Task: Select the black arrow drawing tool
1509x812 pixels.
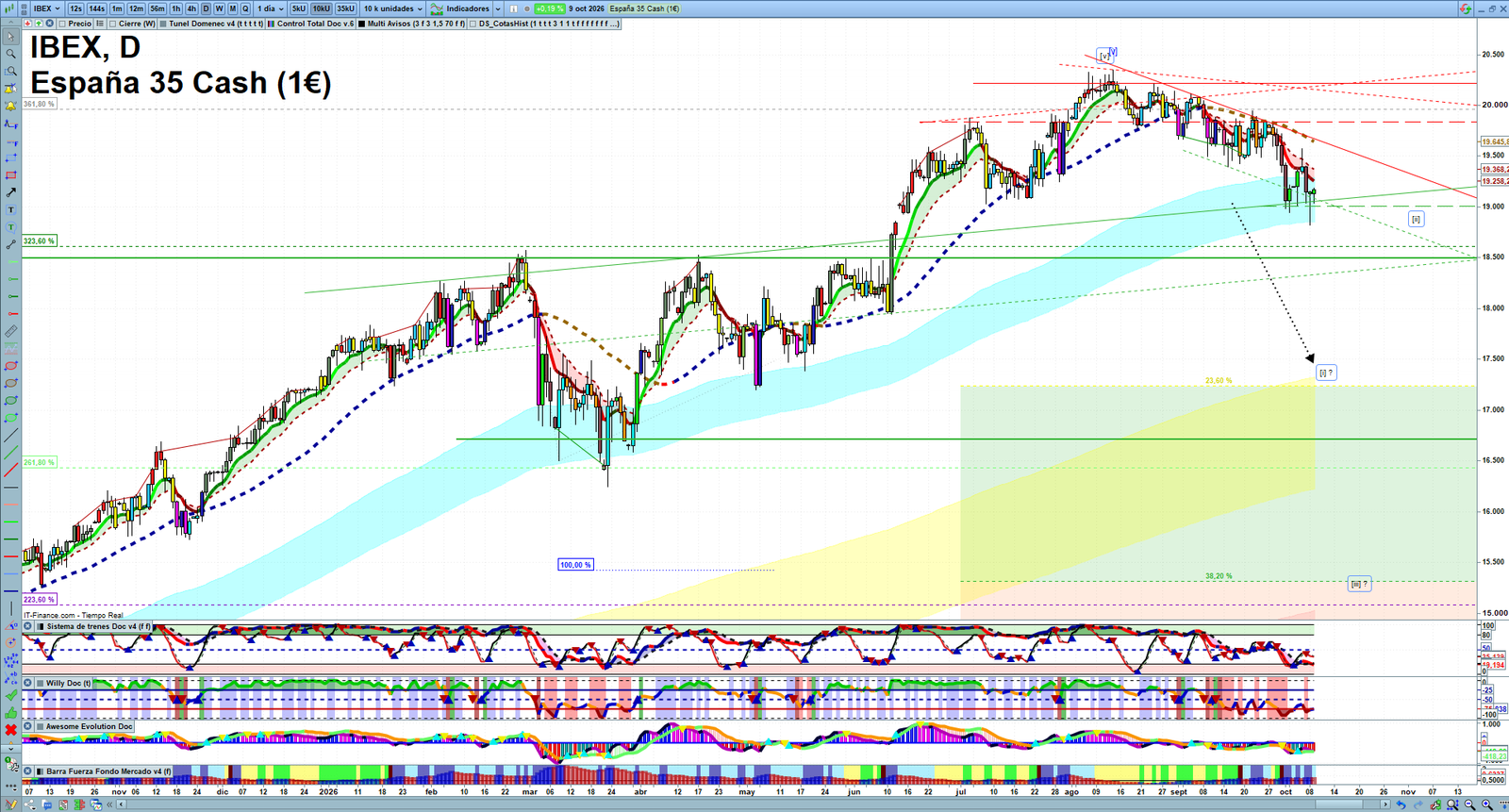Action: click(11, 192)
